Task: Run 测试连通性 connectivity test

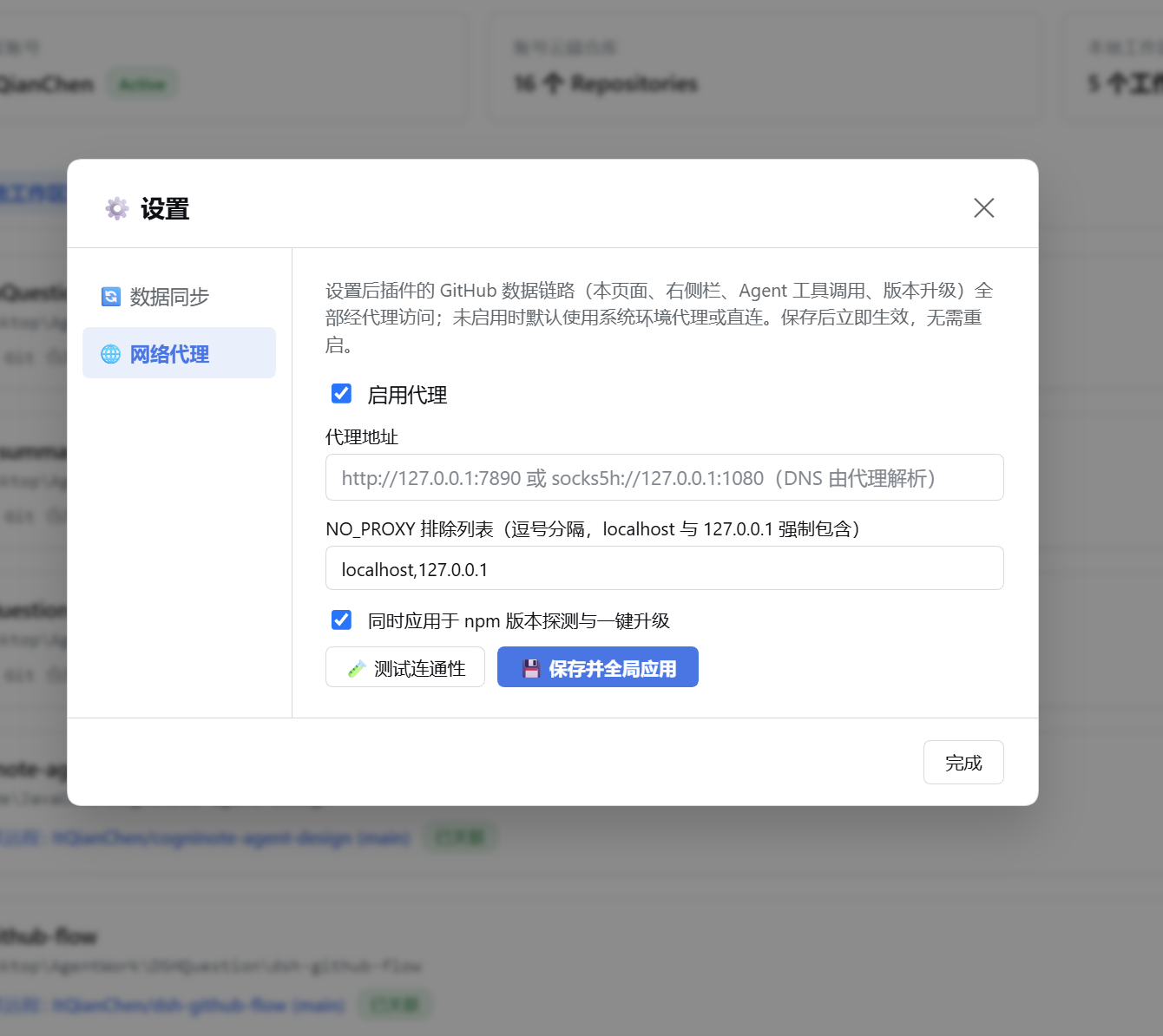Action: (x=405, y=667)
